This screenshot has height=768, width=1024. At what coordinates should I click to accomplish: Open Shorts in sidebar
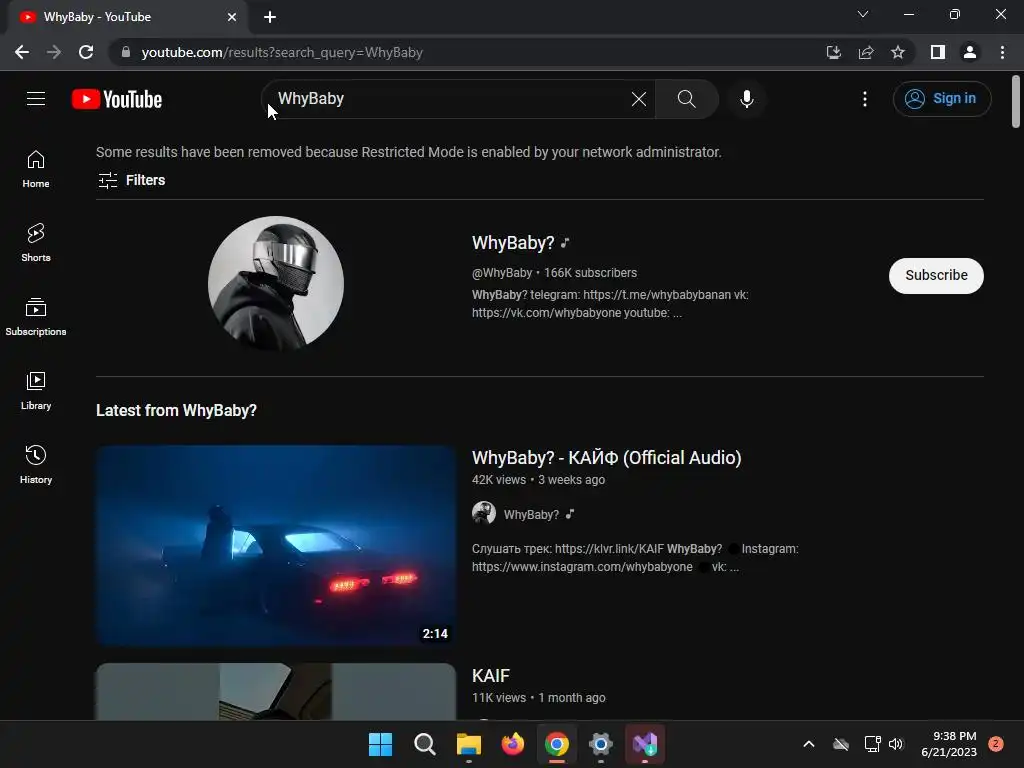tap(36, 242)
